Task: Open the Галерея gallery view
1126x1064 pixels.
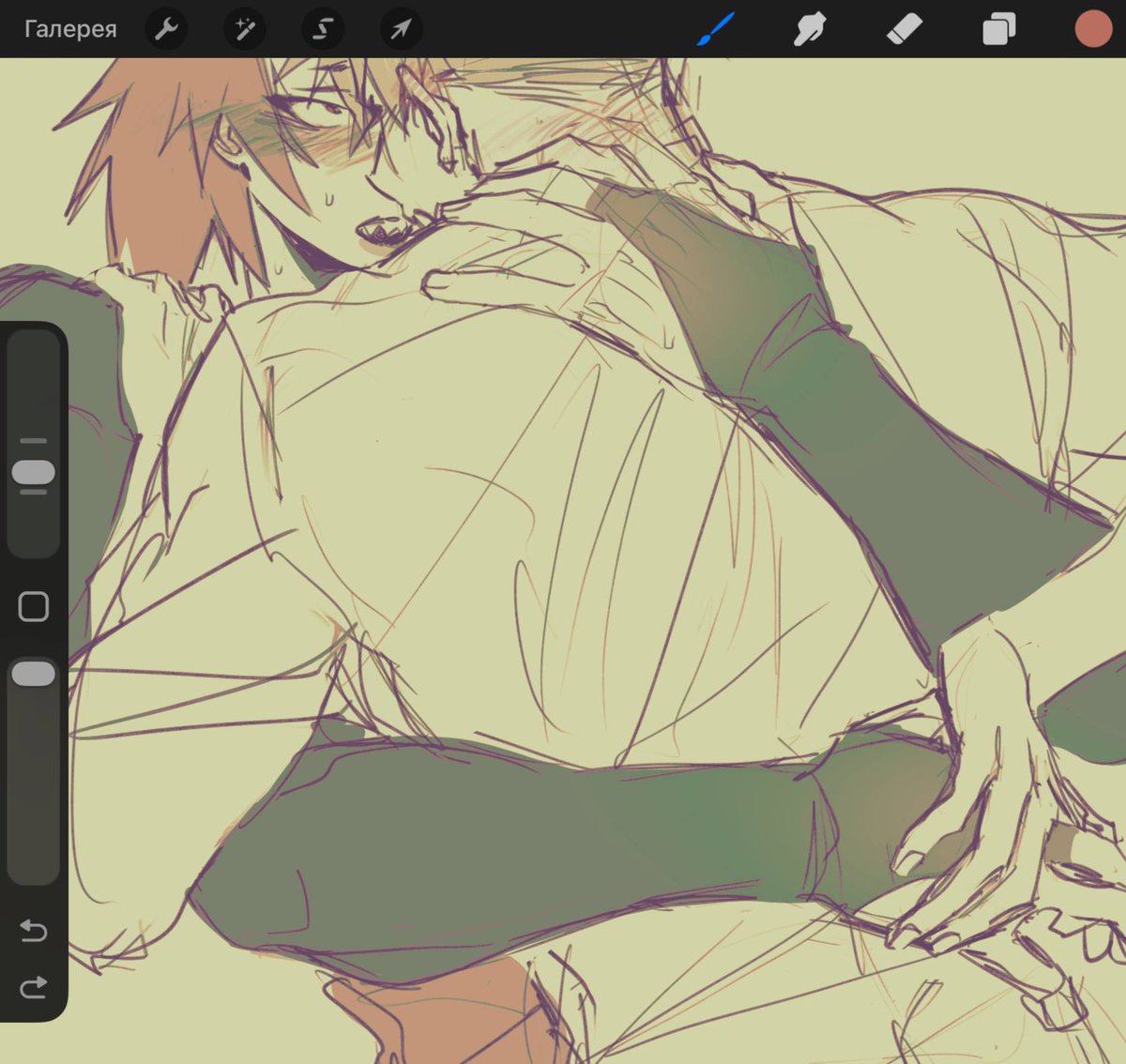Action: (x=70, y=29)
